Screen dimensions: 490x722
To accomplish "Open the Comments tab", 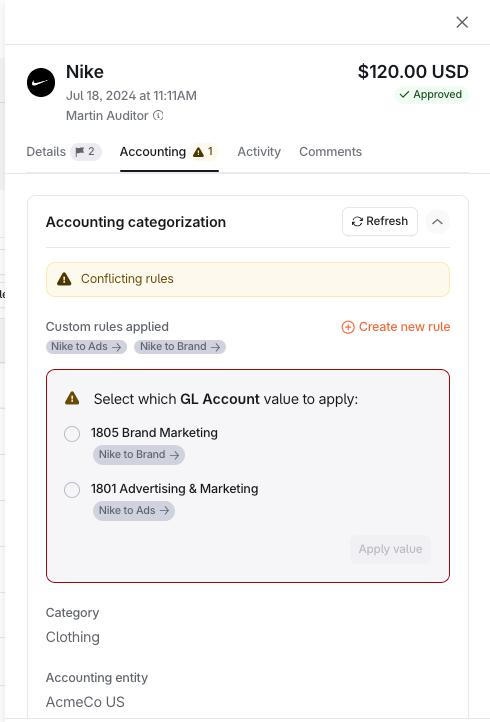I will tap(330, 151).
